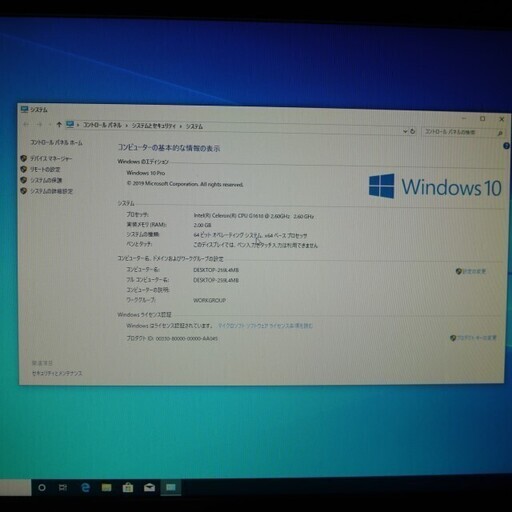Click the Up arrow navigation button

coord(59,125)
